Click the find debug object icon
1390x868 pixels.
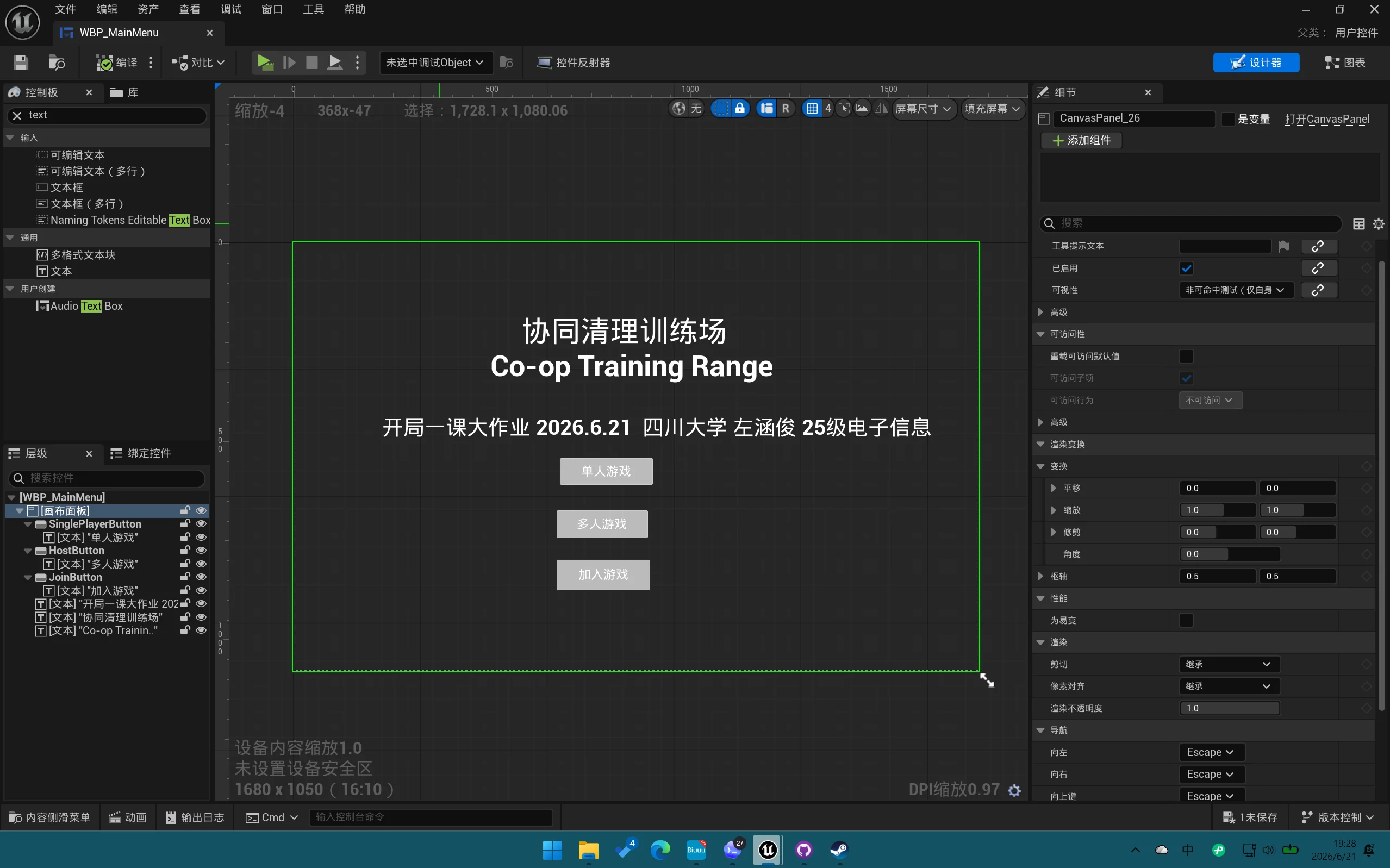(507, 62)
